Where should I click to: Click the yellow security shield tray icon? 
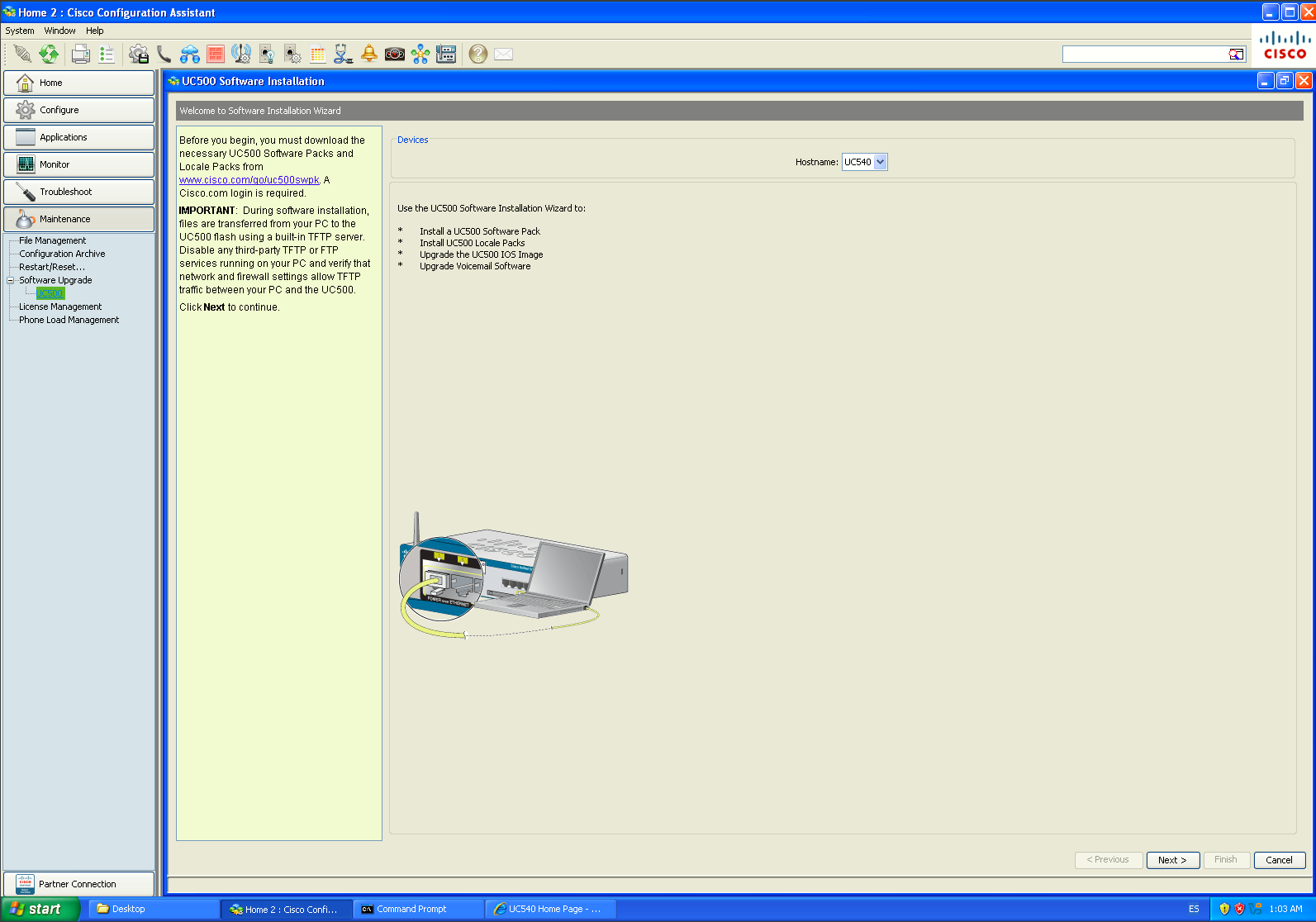point(1224,909)
